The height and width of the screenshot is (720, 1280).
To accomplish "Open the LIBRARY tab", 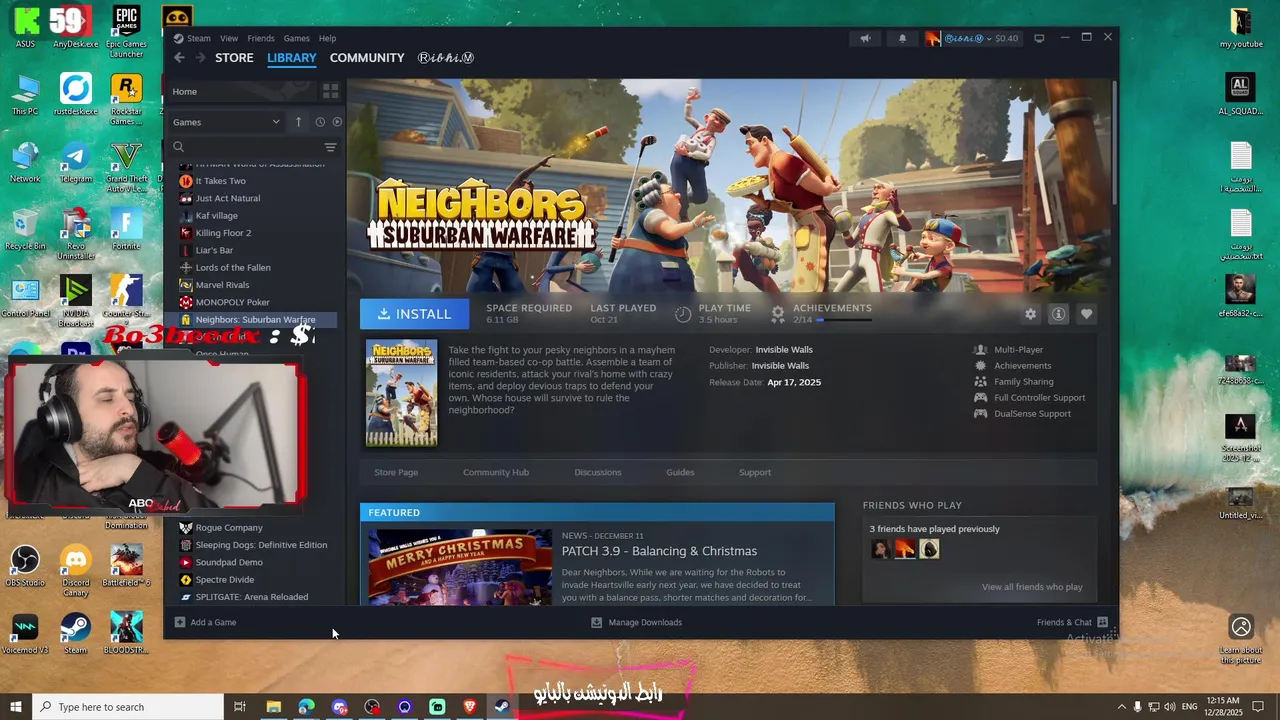I will click(292, 58).
